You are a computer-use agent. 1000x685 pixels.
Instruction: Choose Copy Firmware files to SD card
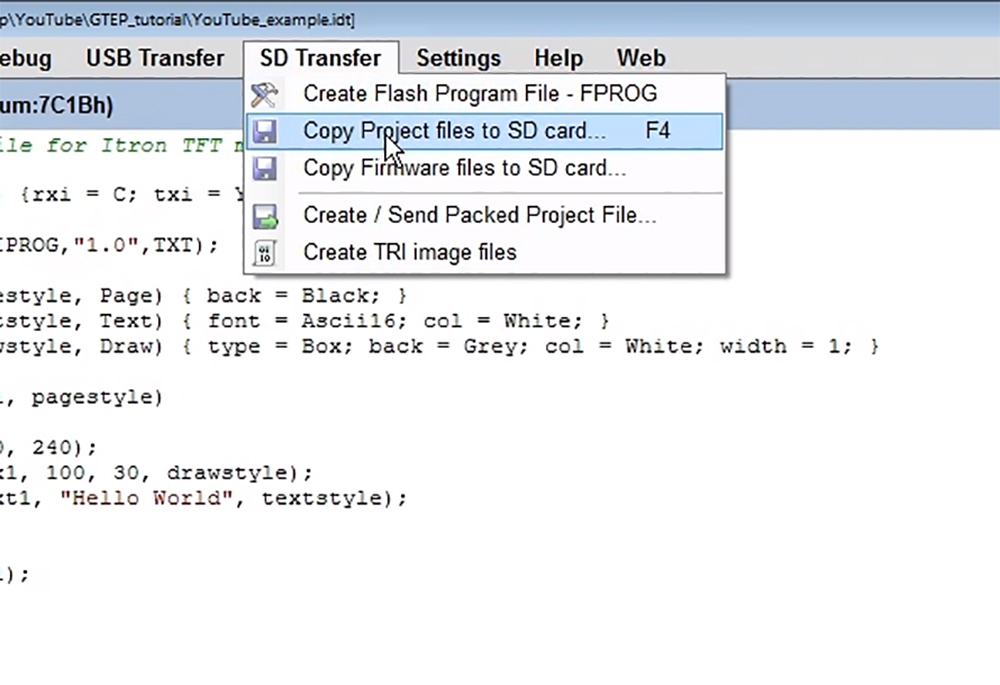point(464,168)
